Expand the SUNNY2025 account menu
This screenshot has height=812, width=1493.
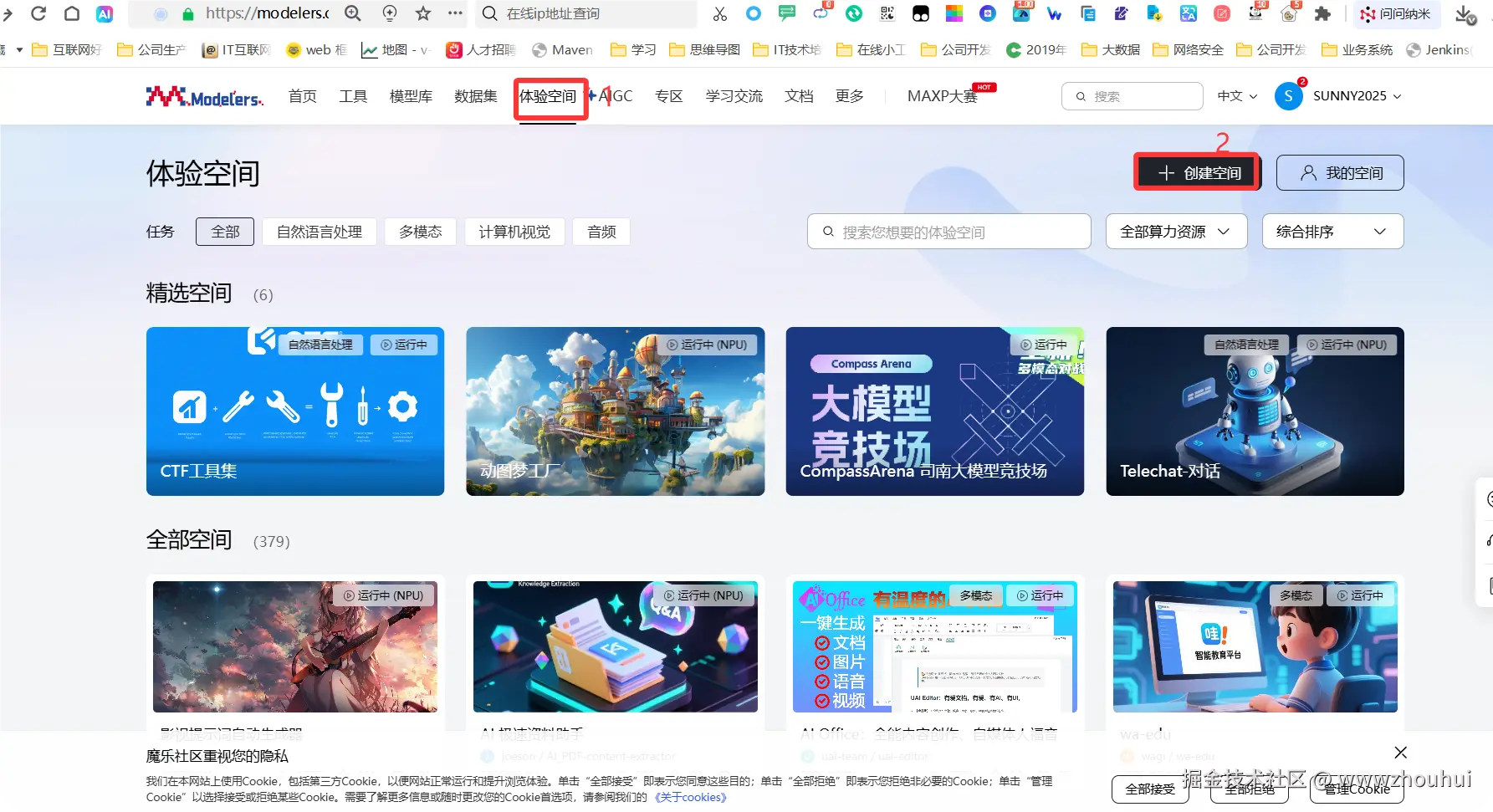1358,96
